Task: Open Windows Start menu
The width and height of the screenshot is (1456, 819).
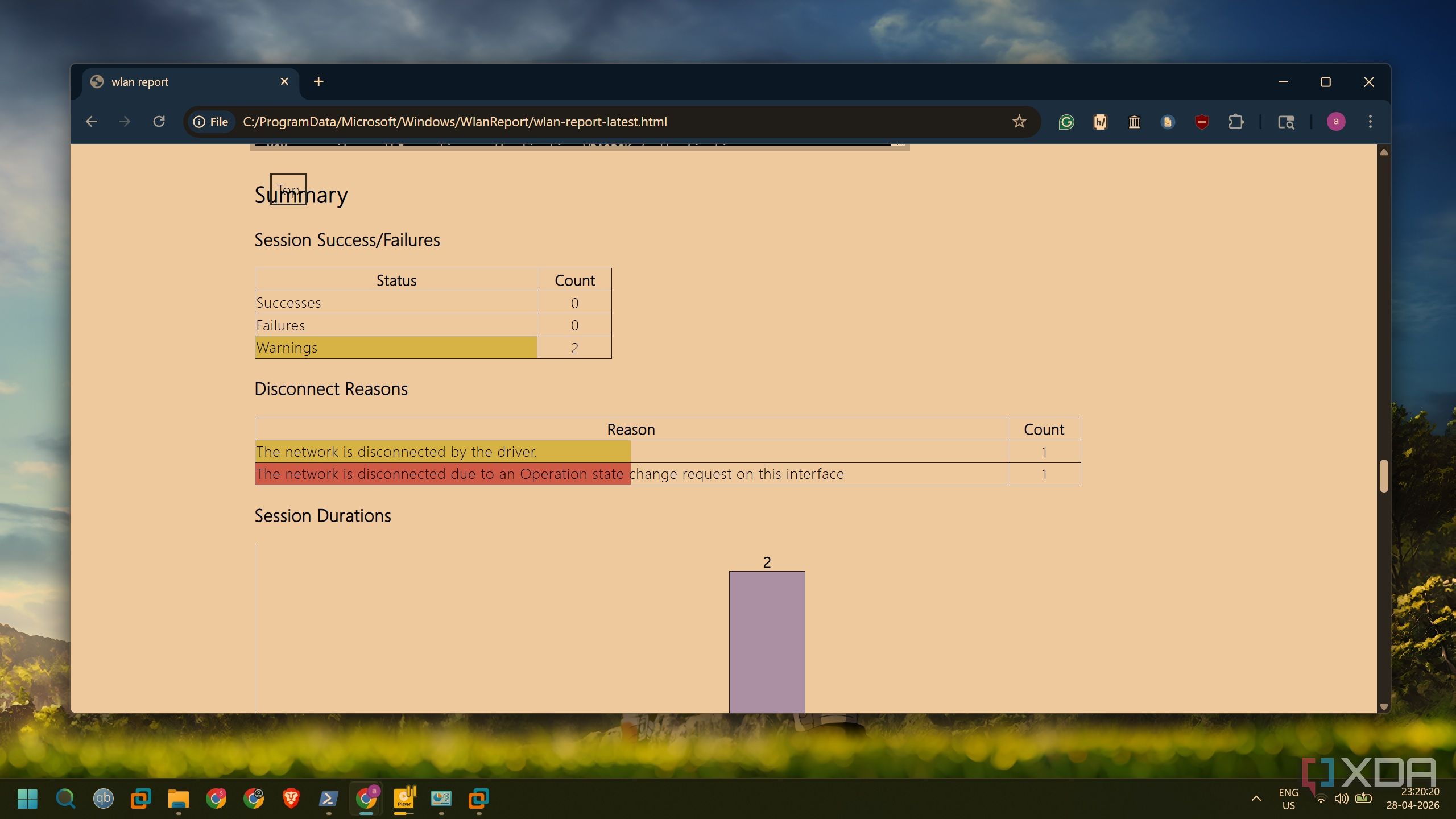Action: (x=27, y=799)
